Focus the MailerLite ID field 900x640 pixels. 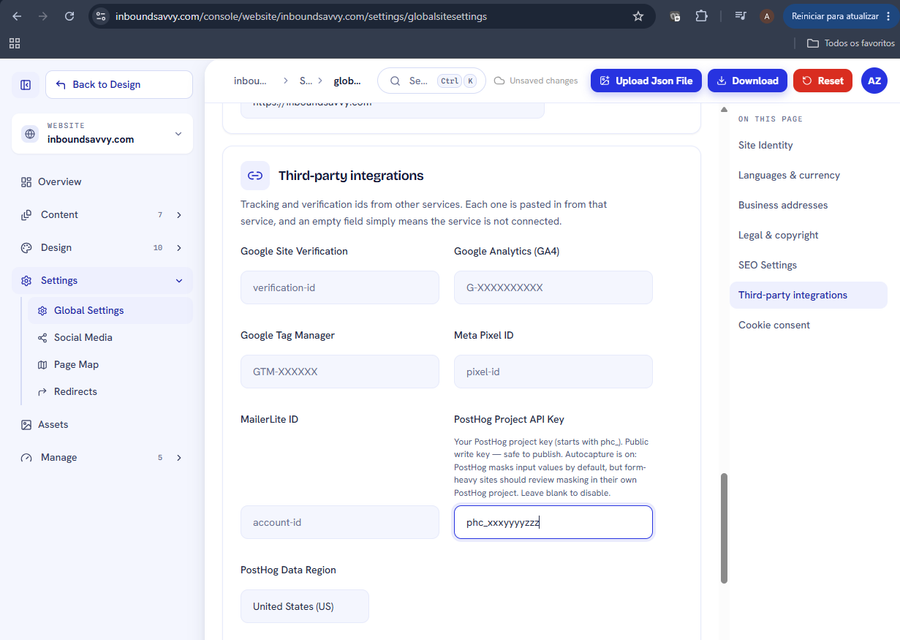pyautogui.click(x=340, y=522)
